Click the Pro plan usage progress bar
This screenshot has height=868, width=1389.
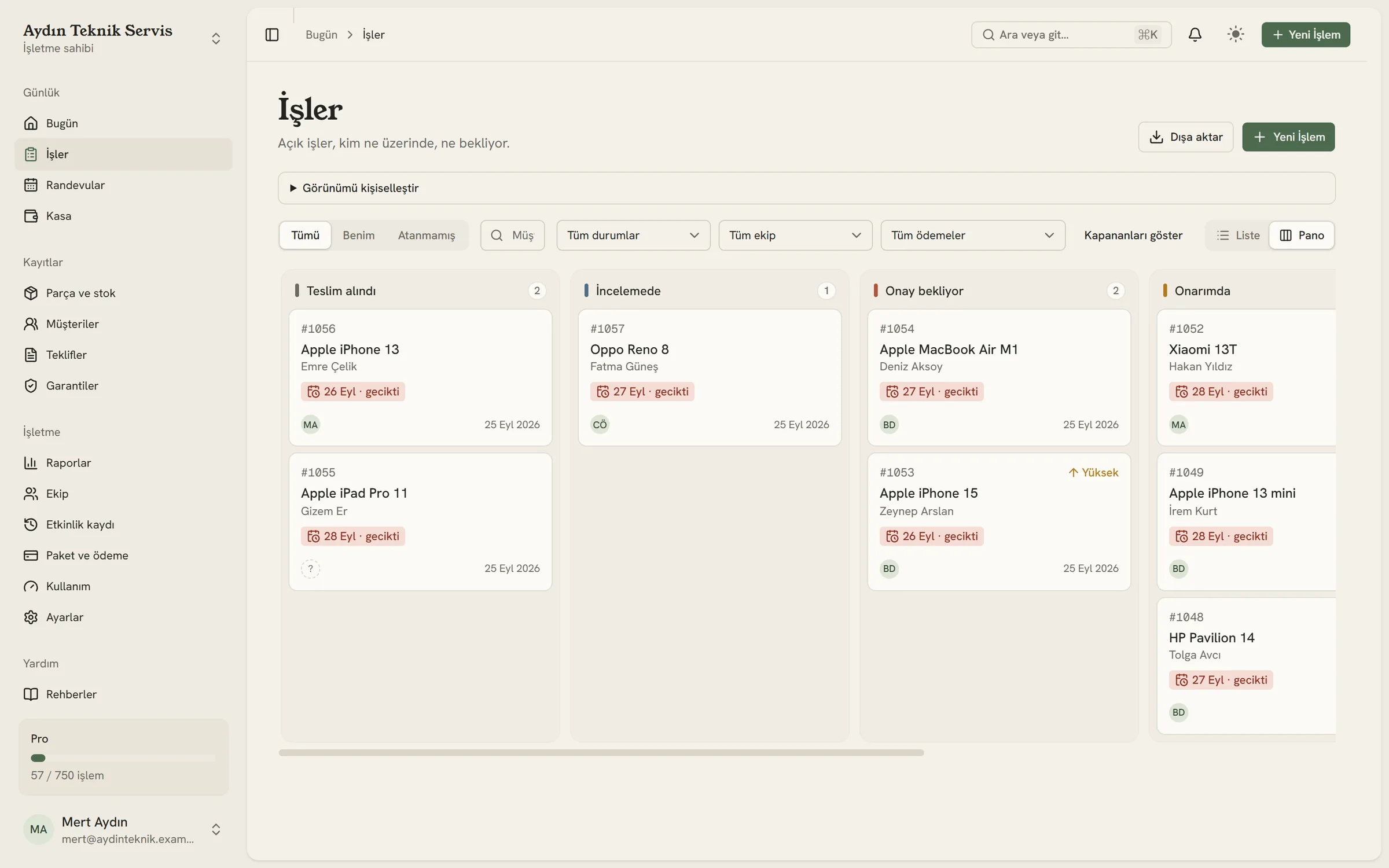pyautogui.click(x=123, y=758)
